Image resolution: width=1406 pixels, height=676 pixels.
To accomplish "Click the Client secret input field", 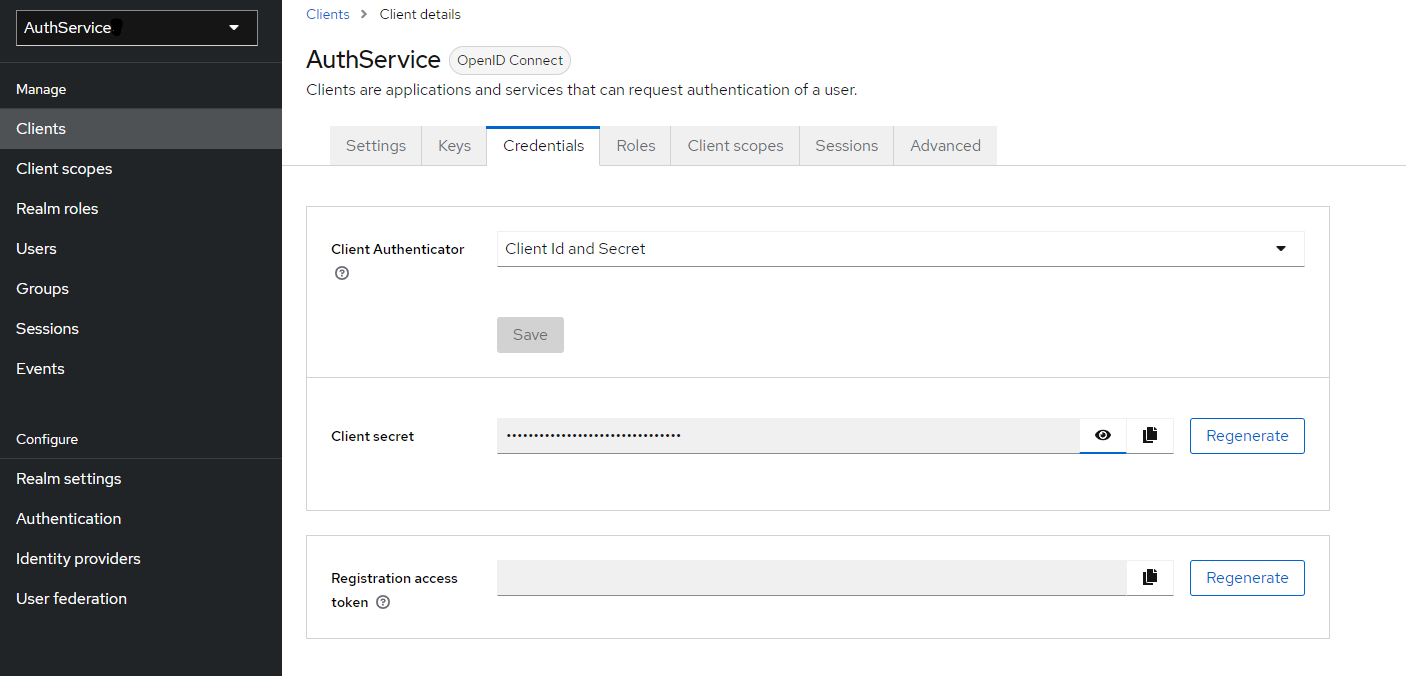I will coord(787,436).
